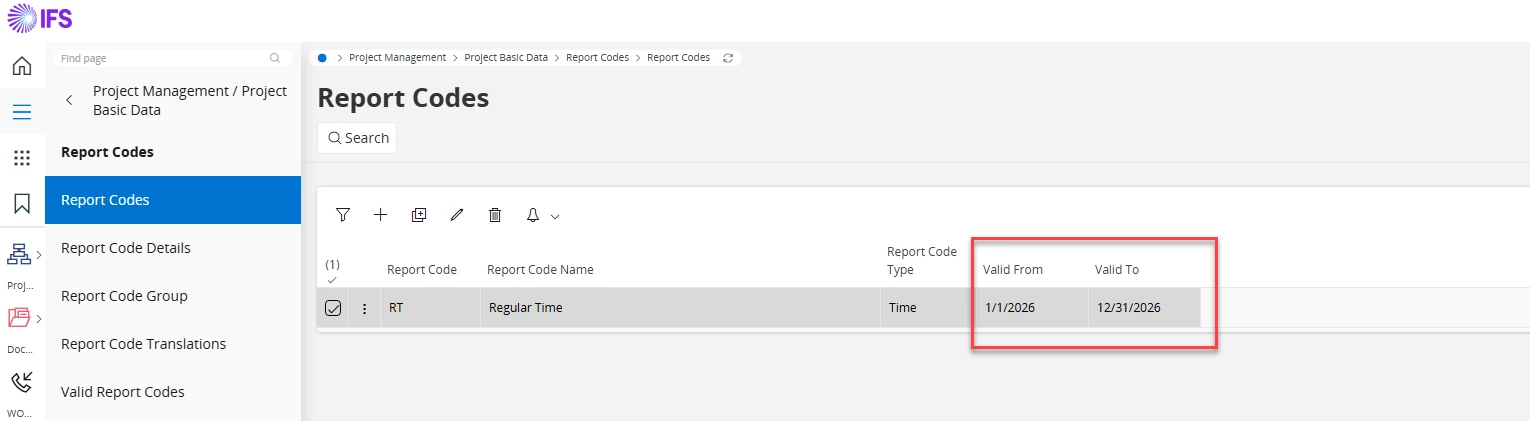Follow the first Report Codes breadcrumb

[597, 58]
